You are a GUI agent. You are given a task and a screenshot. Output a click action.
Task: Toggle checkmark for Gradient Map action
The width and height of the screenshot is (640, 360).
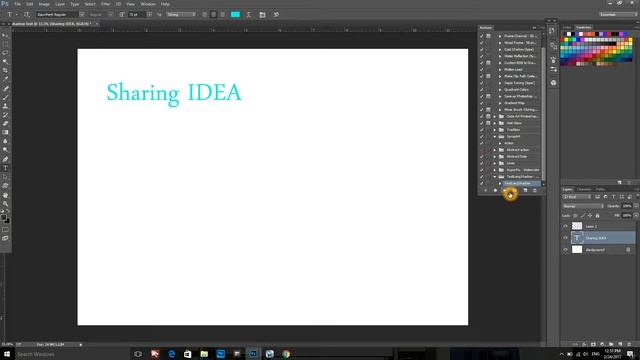[482, 103]
